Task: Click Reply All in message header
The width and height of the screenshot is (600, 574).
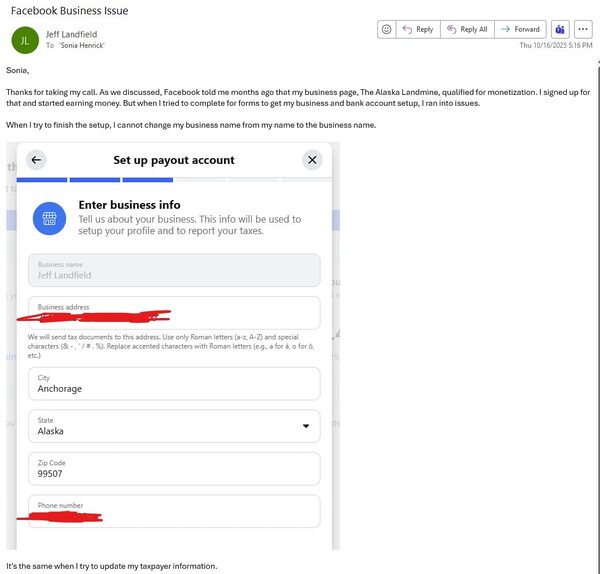Action: (x=467, y=29)
